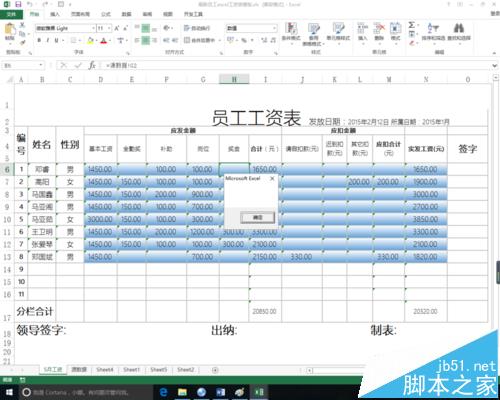Image resolution: width=500 pixels, height=400 pixels.
Task: Click the fill color bucket swatch
Action: coord(90,40)
